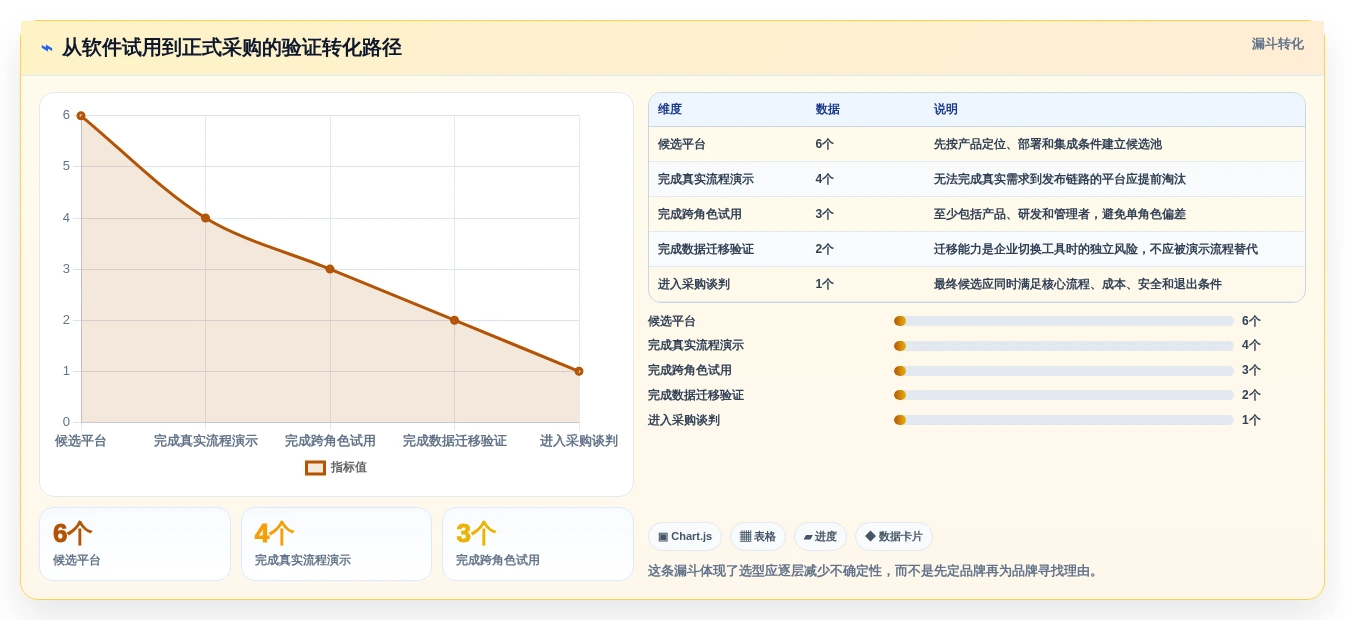This screenshot has height=620, width=1345.
Task: Click the lightning icon beside the title
Action: [x=47, y=48]
